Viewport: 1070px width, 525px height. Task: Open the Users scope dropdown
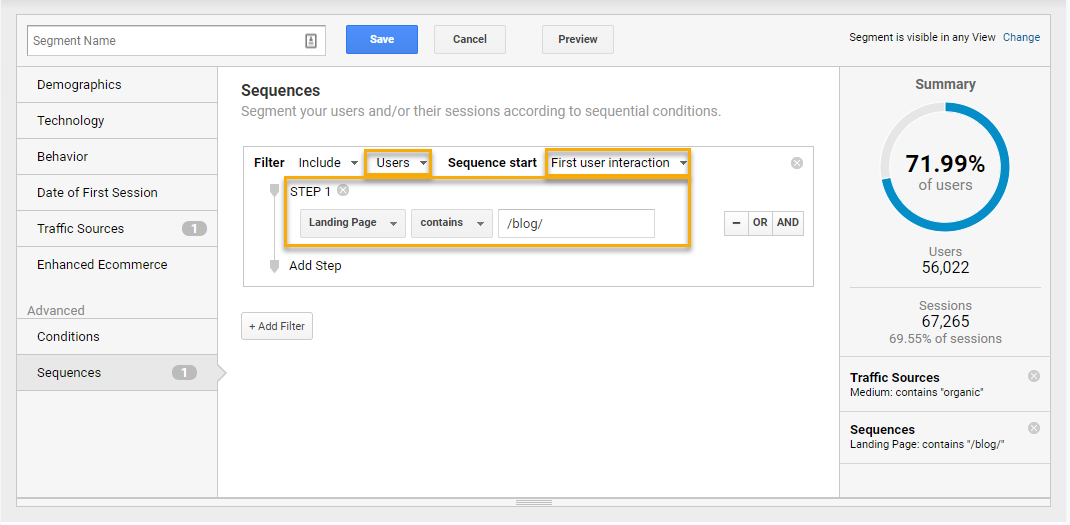click(400, 163)
